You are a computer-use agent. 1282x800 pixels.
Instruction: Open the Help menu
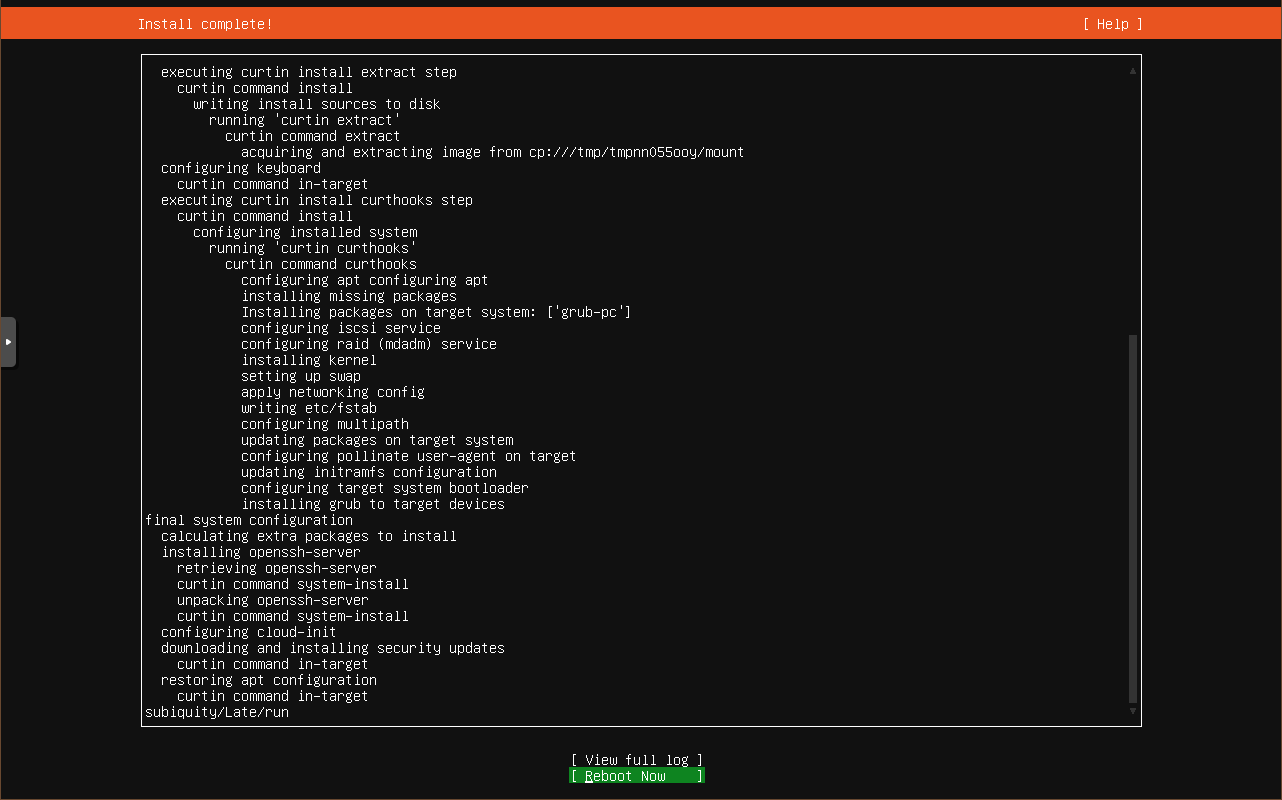pos(1112,24)
